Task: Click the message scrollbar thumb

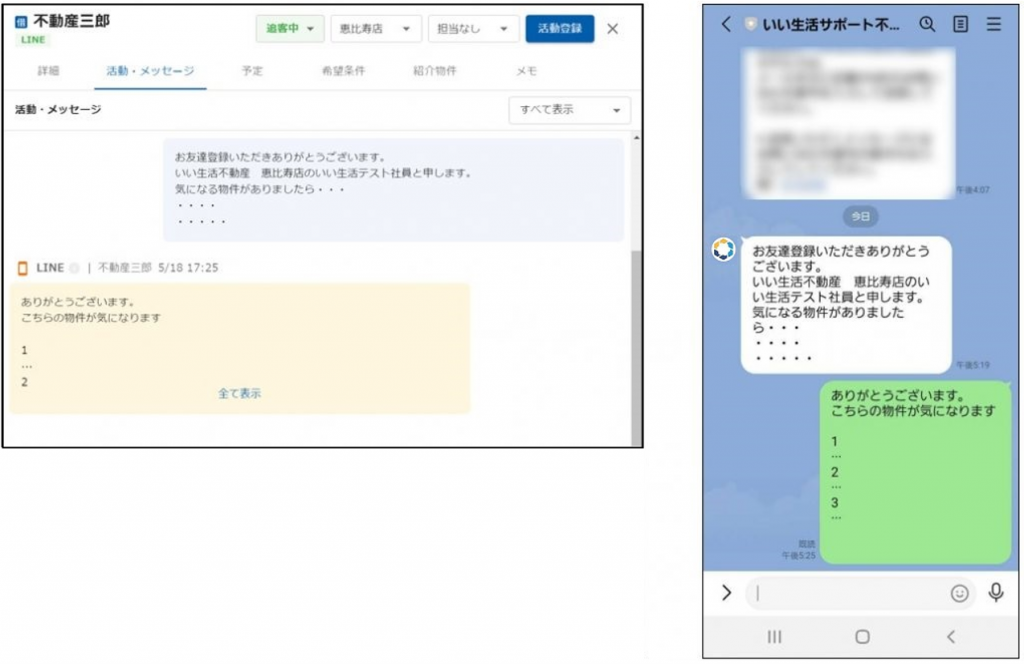Action: tap(636, 347)
